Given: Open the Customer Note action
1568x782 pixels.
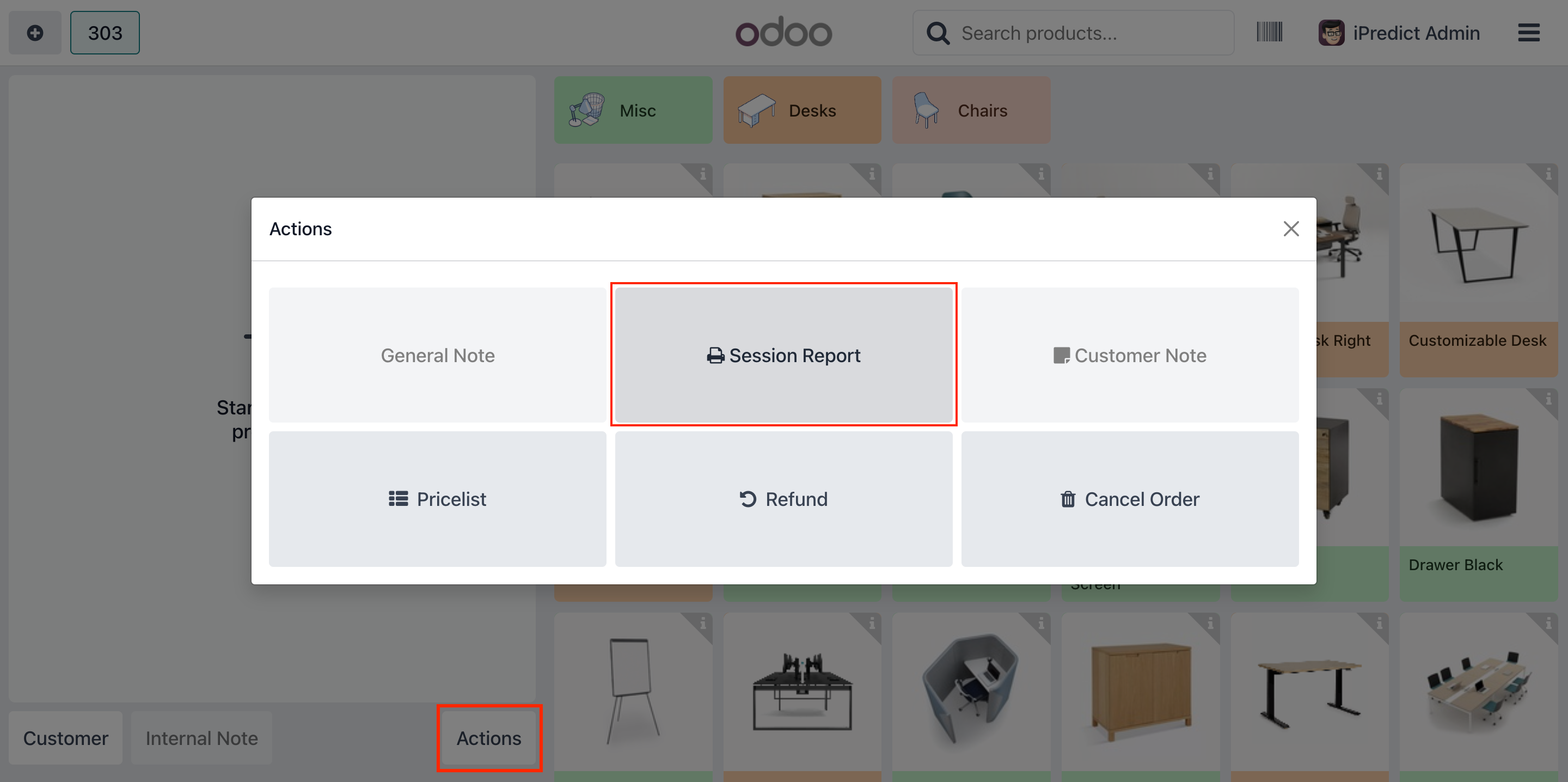Looking at the screenshot, I should (1130, 355).
